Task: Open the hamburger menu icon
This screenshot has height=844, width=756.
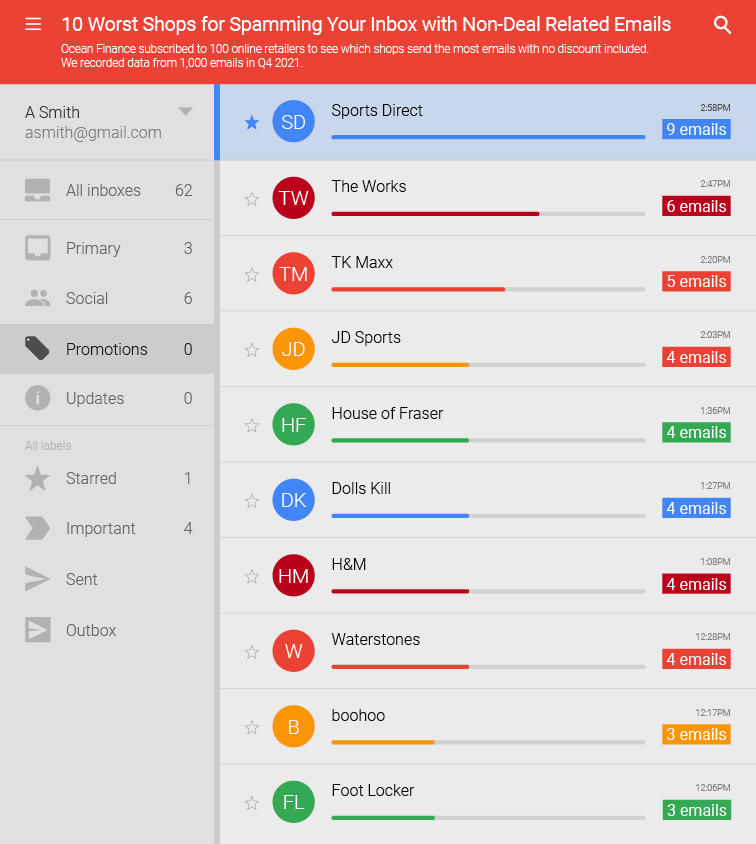Action: click(33, 24)
